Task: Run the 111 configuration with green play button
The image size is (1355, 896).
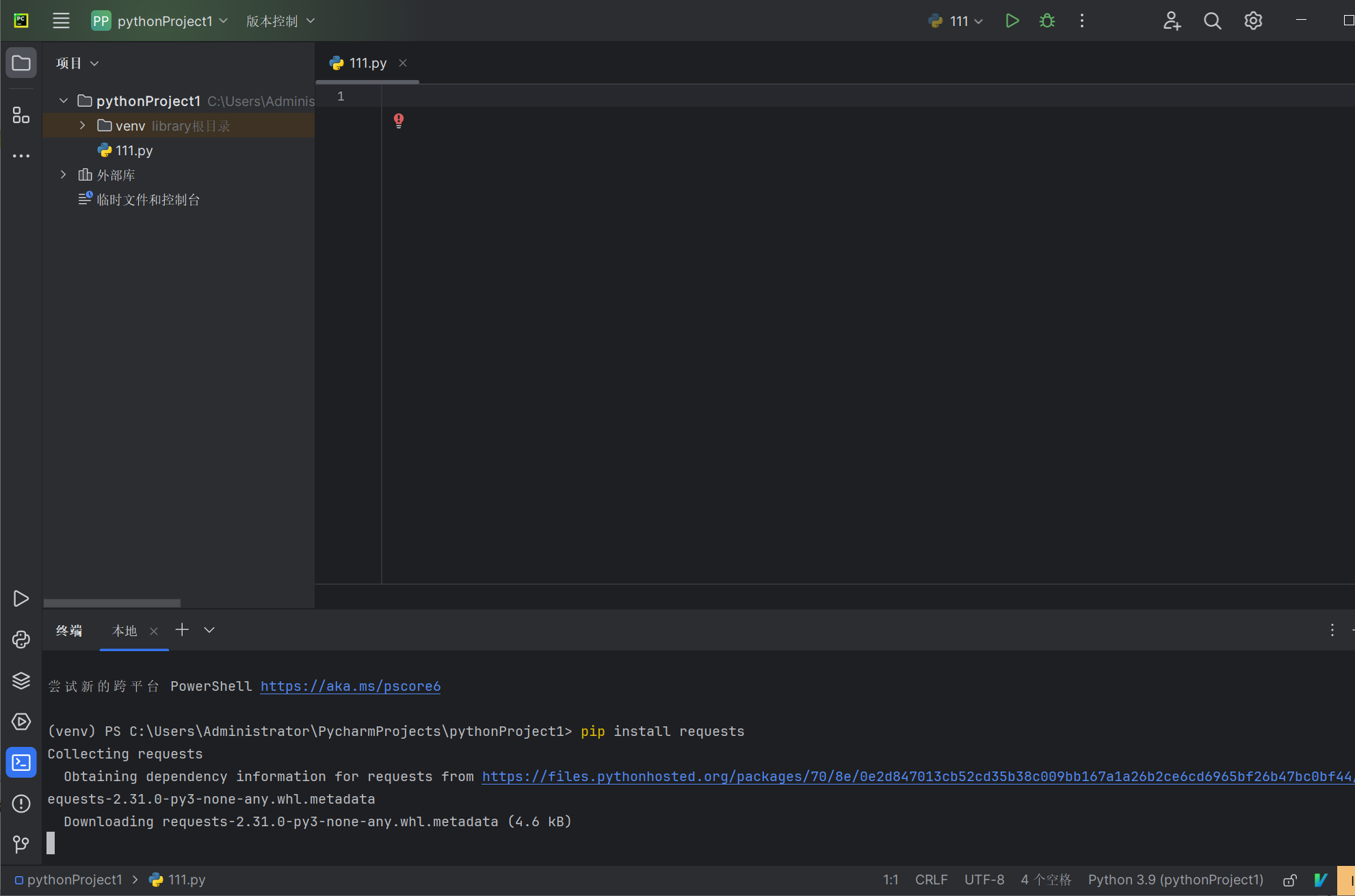Action: [x=1012, y=21]
